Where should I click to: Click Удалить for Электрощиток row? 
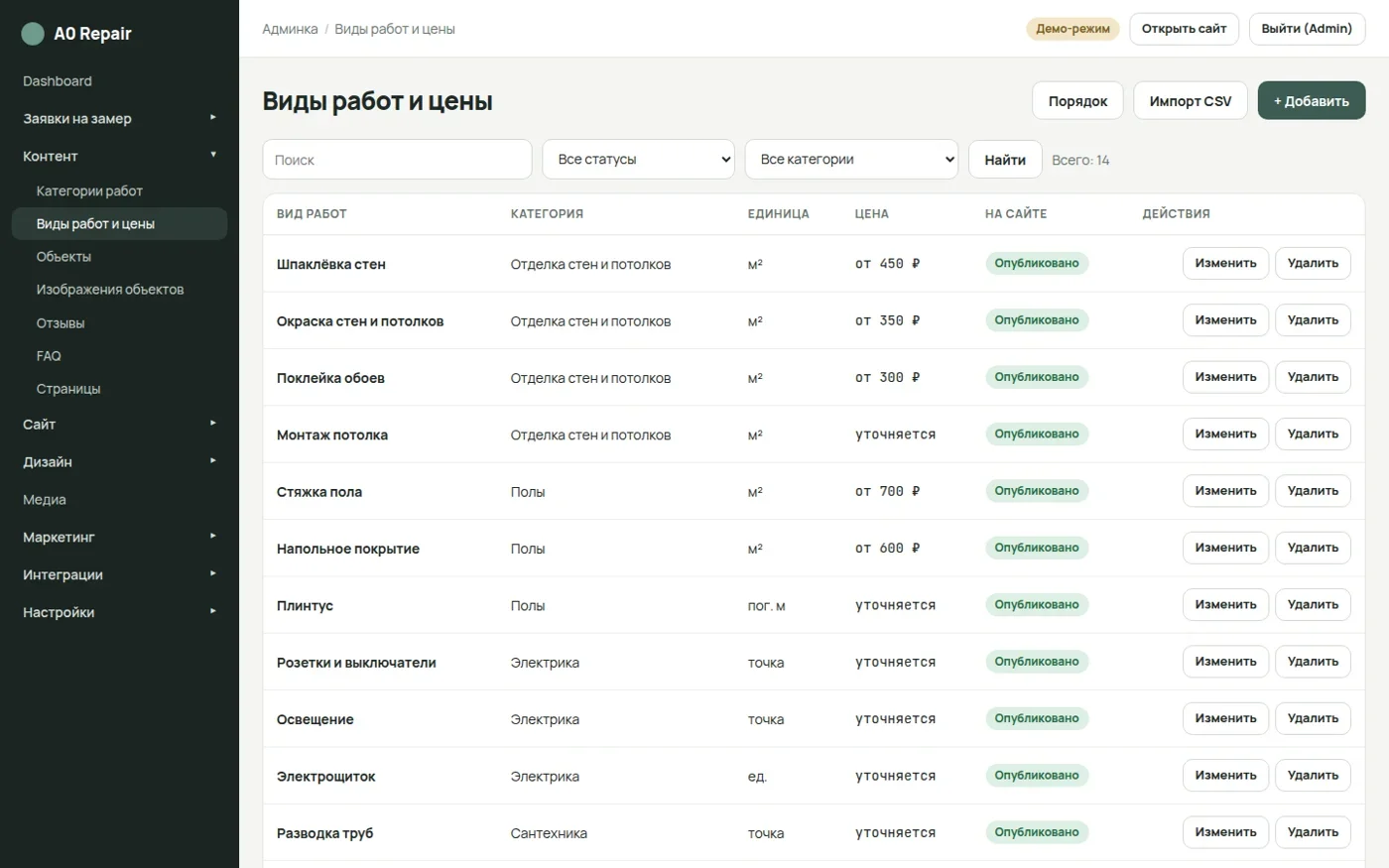(1313, 775)
